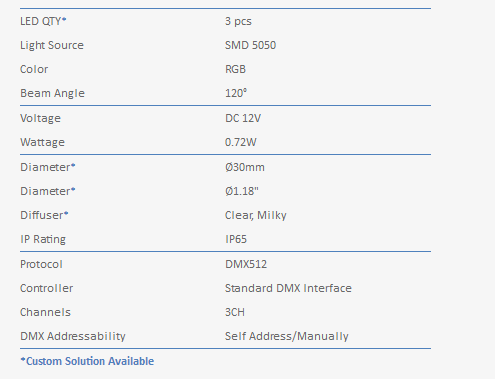Click the Standard DMX Interface text
The height and width of the screenshot is (379, 495).
[x=288, y=288]
